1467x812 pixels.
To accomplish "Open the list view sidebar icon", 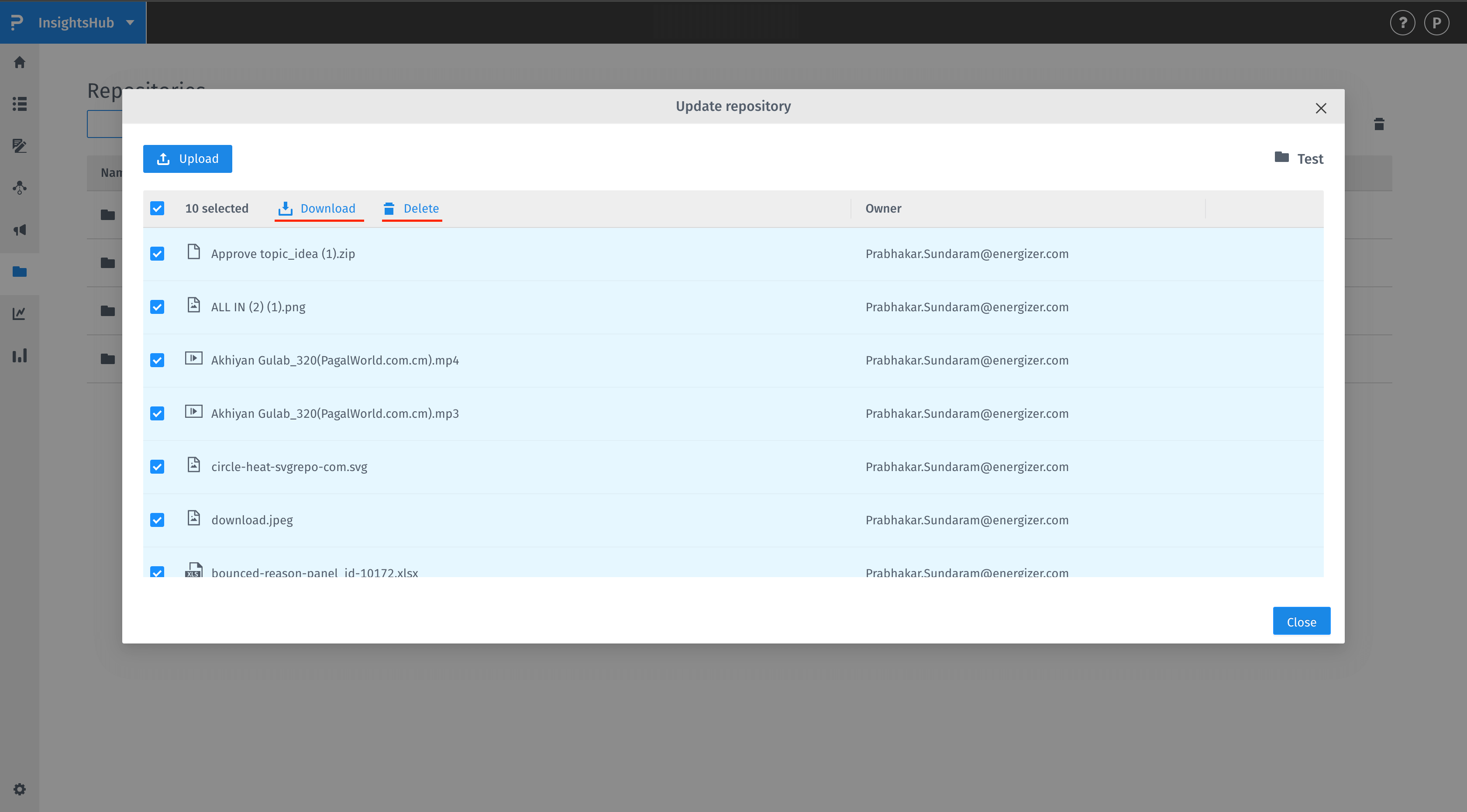I will 19,103.
